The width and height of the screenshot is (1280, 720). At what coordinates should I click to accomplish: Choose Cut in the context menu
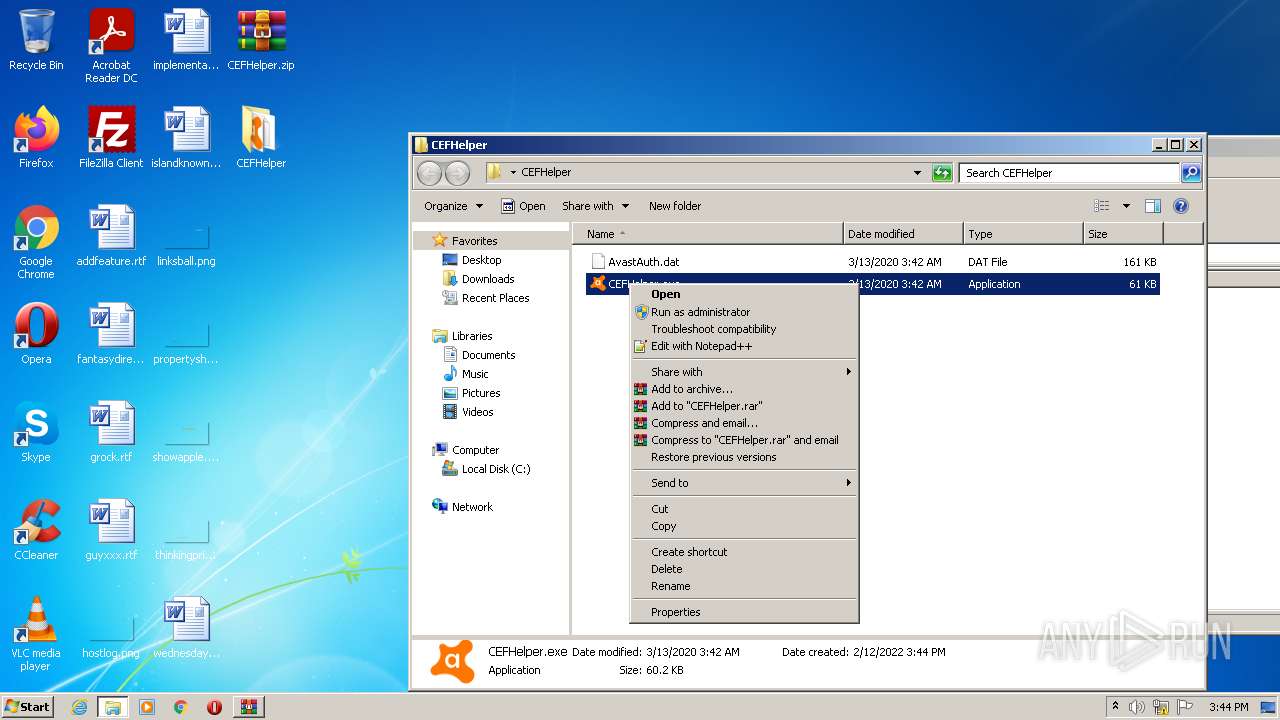[744, 509]
